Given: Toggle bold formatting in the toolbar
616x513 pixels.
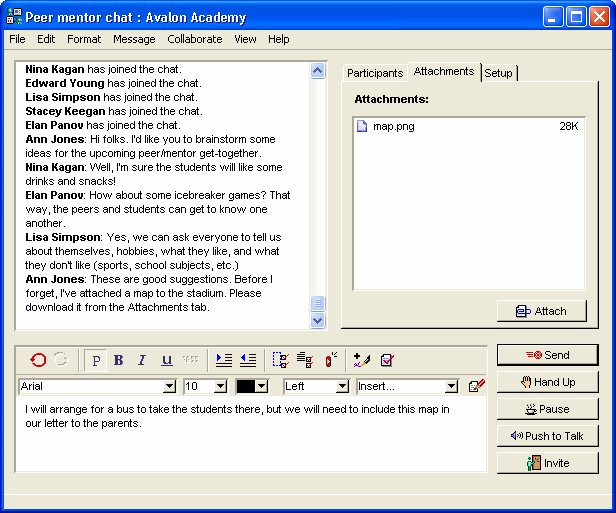Looking at the screenshot, I should [x=119, y=360].
